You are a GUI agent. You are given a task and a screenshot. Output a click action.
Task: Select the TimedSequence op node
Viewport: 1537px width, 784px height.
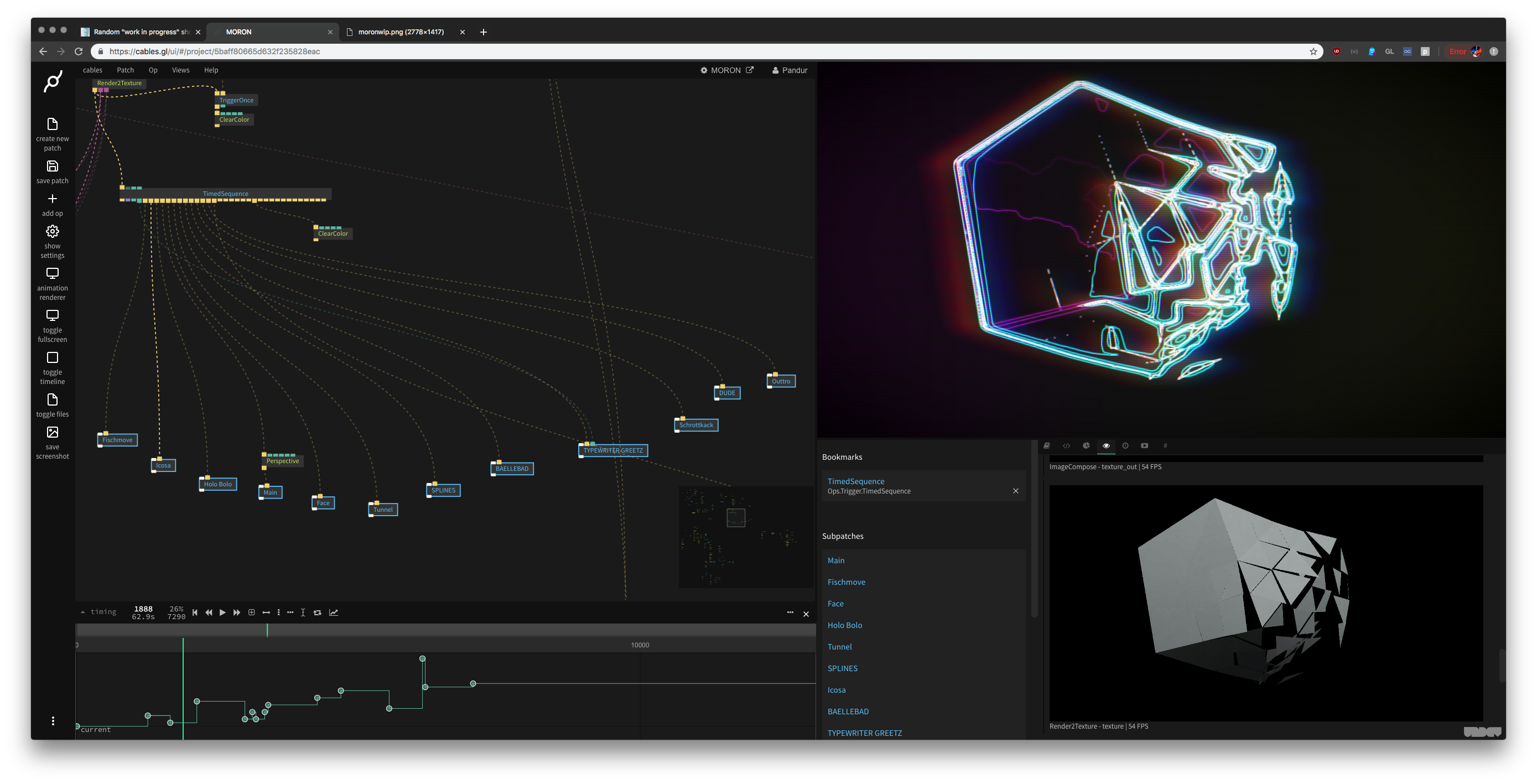pyautogui.click(x=226, y=193)
